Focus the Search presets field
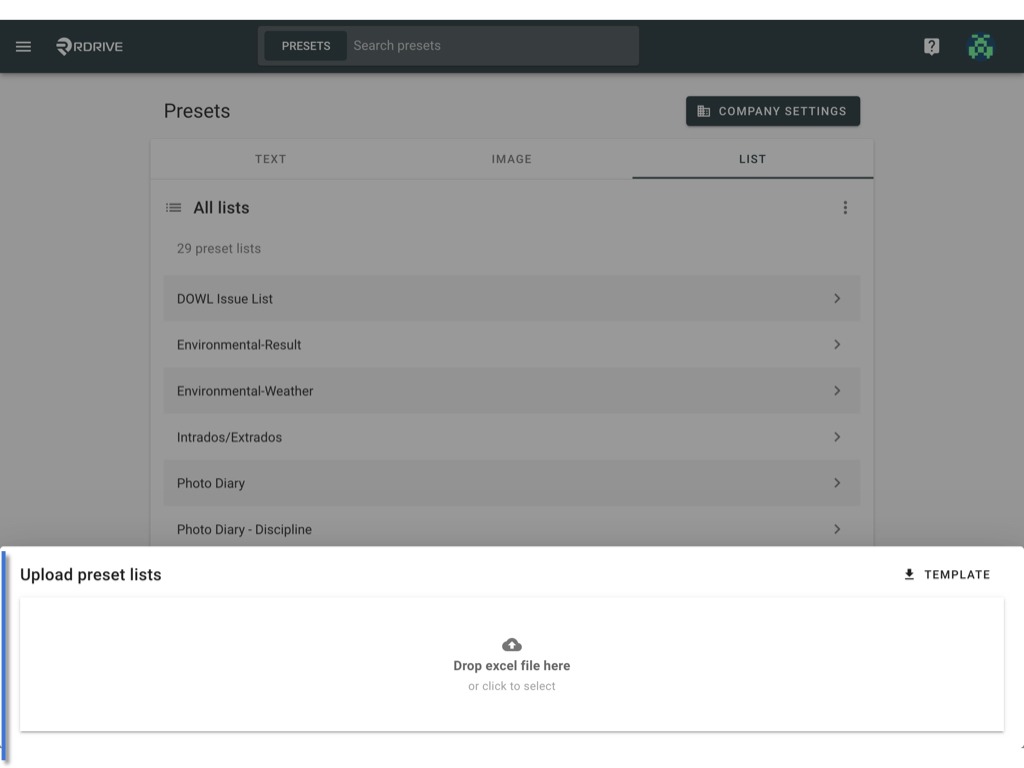Image resolution: width=1024 pixels, height=768 pixels. pos(493,46)
